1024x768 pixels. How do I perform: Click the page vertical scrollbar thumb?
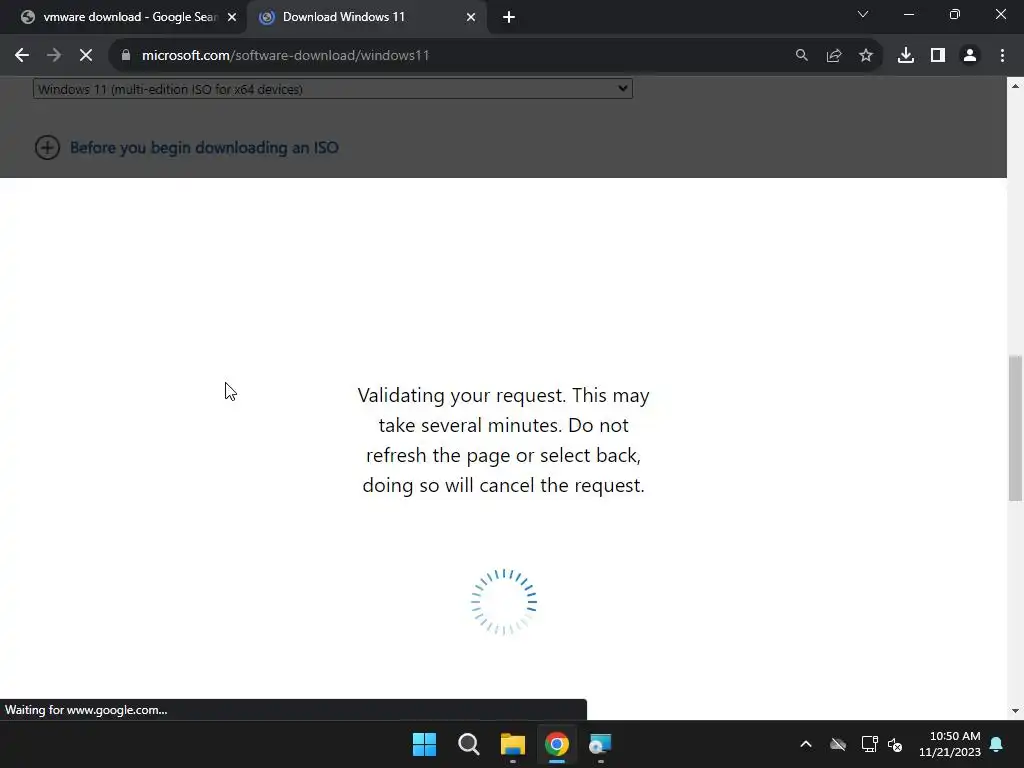(x=1015, y=428)
